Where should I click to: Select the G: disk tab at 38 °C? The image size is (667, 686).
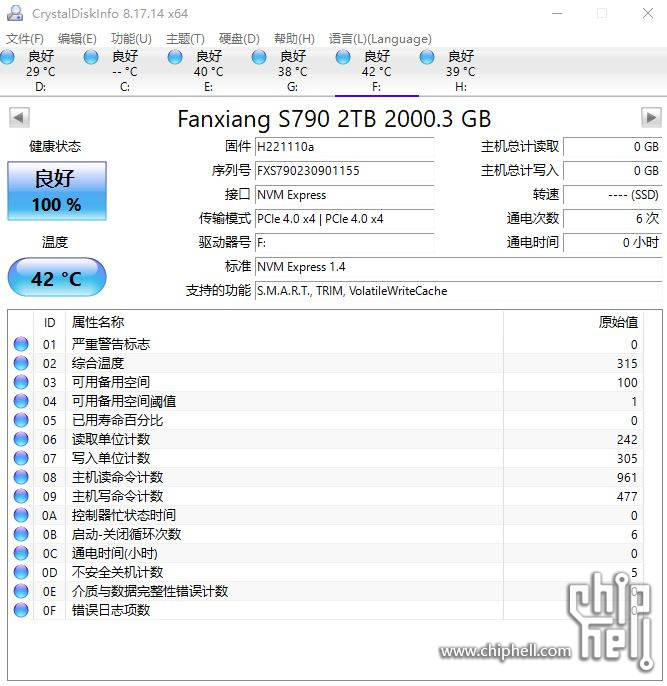click(293, 71)
